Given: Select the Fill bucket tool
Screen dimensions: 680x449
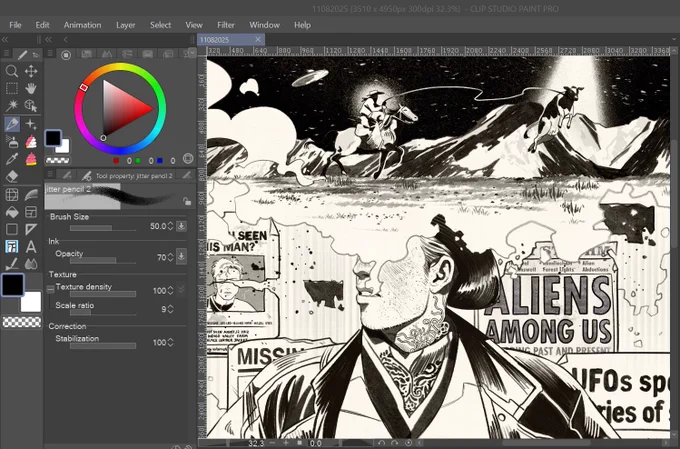Looking at the screenshot, I should click(12, 212).
